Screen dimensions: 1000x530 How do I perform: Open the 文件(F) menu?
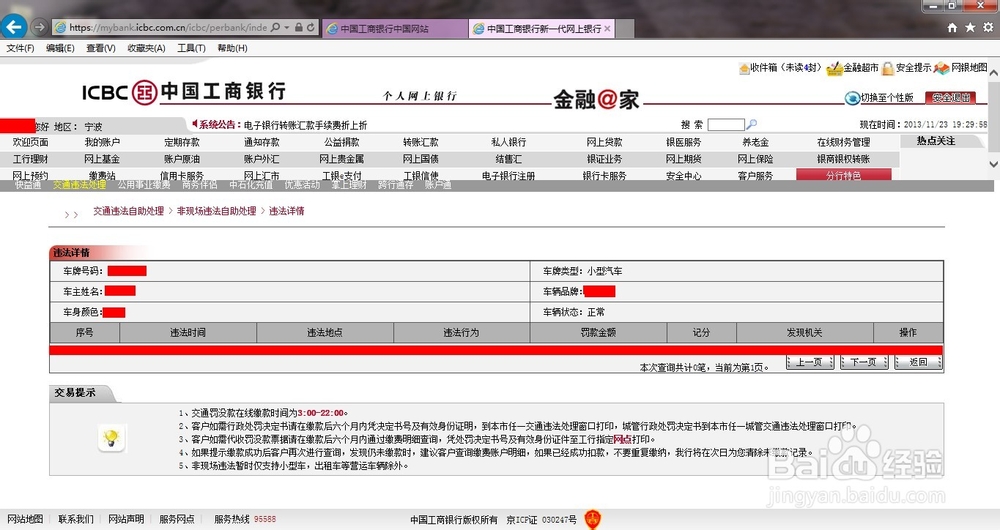(20, 48)
